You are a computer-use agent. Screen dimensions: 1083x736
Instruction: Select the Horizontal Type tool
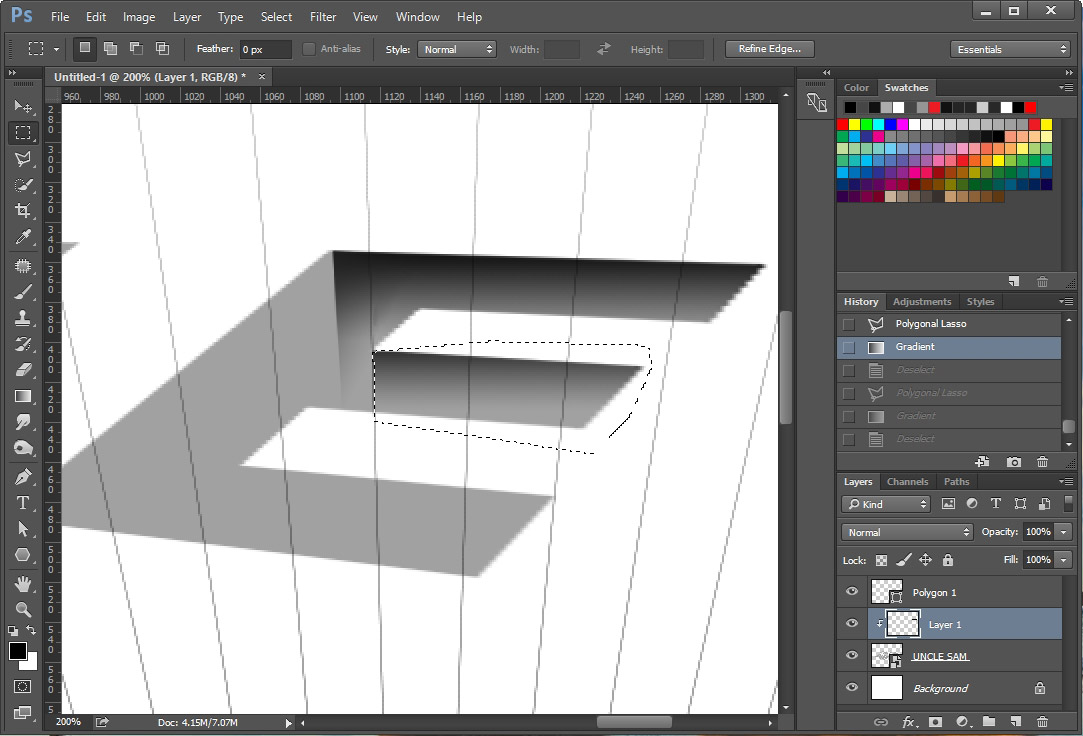pos(23,503)
